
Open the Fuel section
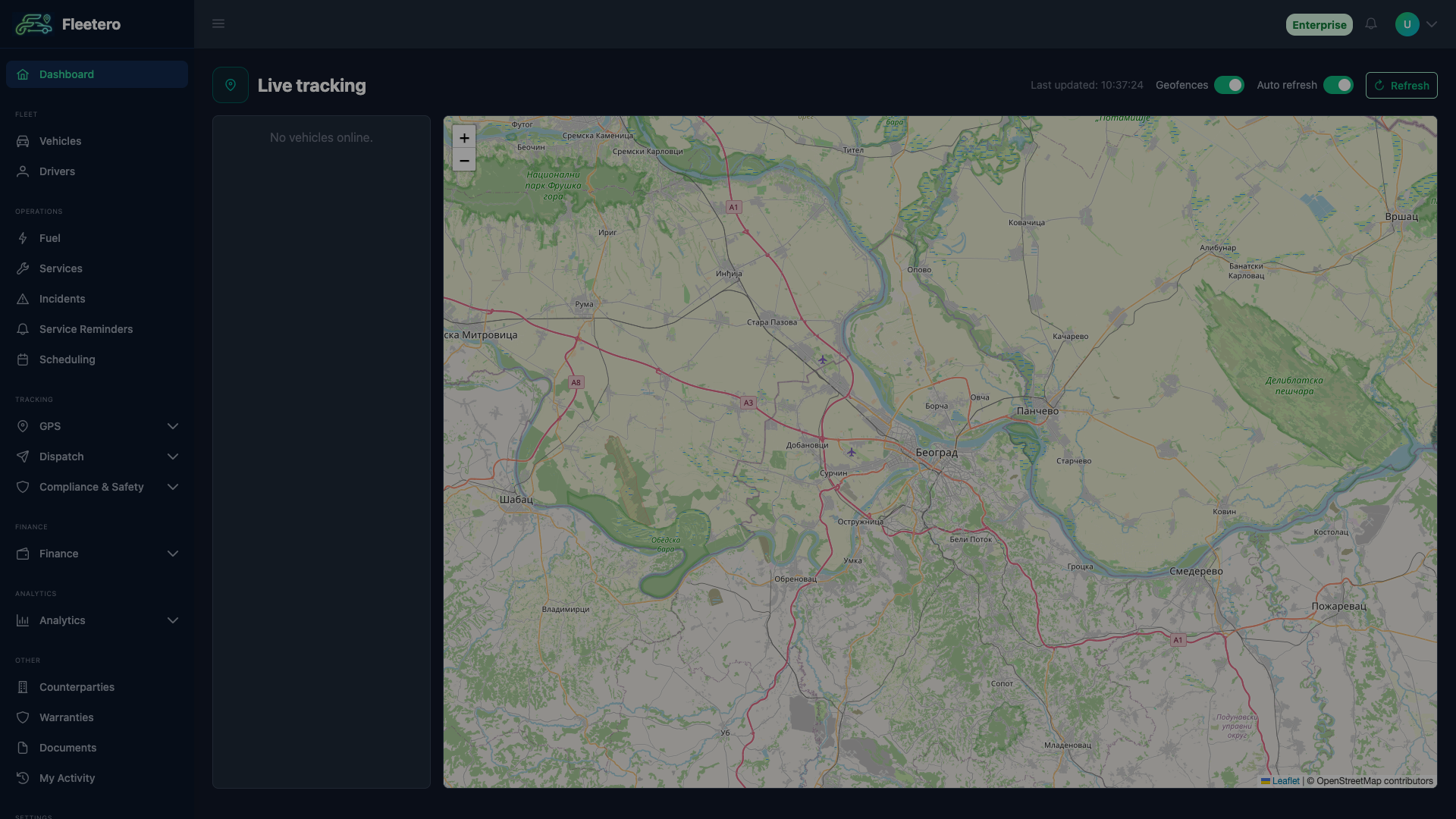[x=97, y=238]
